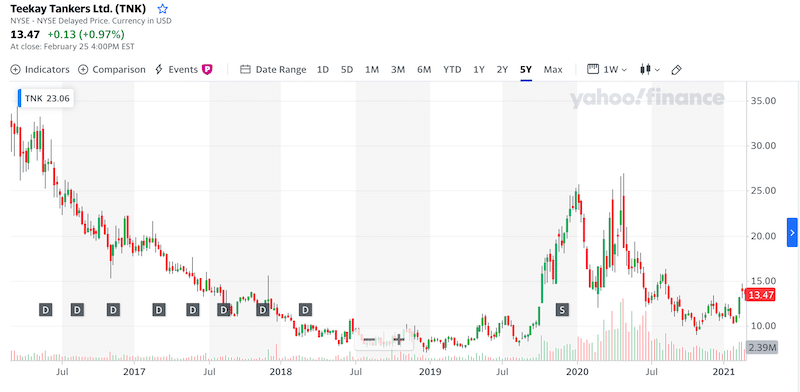Click the current price label 13.47
Screen dimensions: 800x392
pyautogui.click(x=761, y=295)
